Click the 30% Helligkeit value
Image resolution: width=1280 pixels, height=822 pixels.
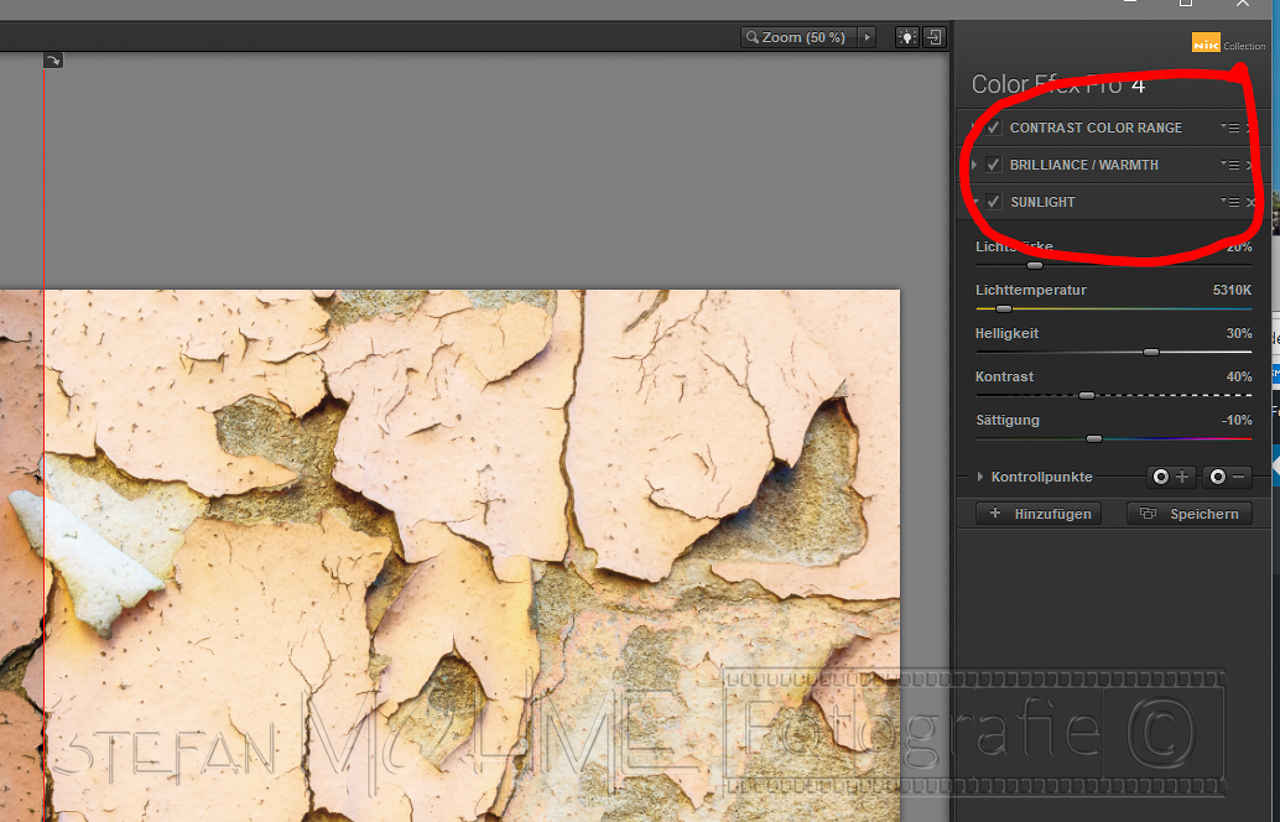(x=1239, y=333)
